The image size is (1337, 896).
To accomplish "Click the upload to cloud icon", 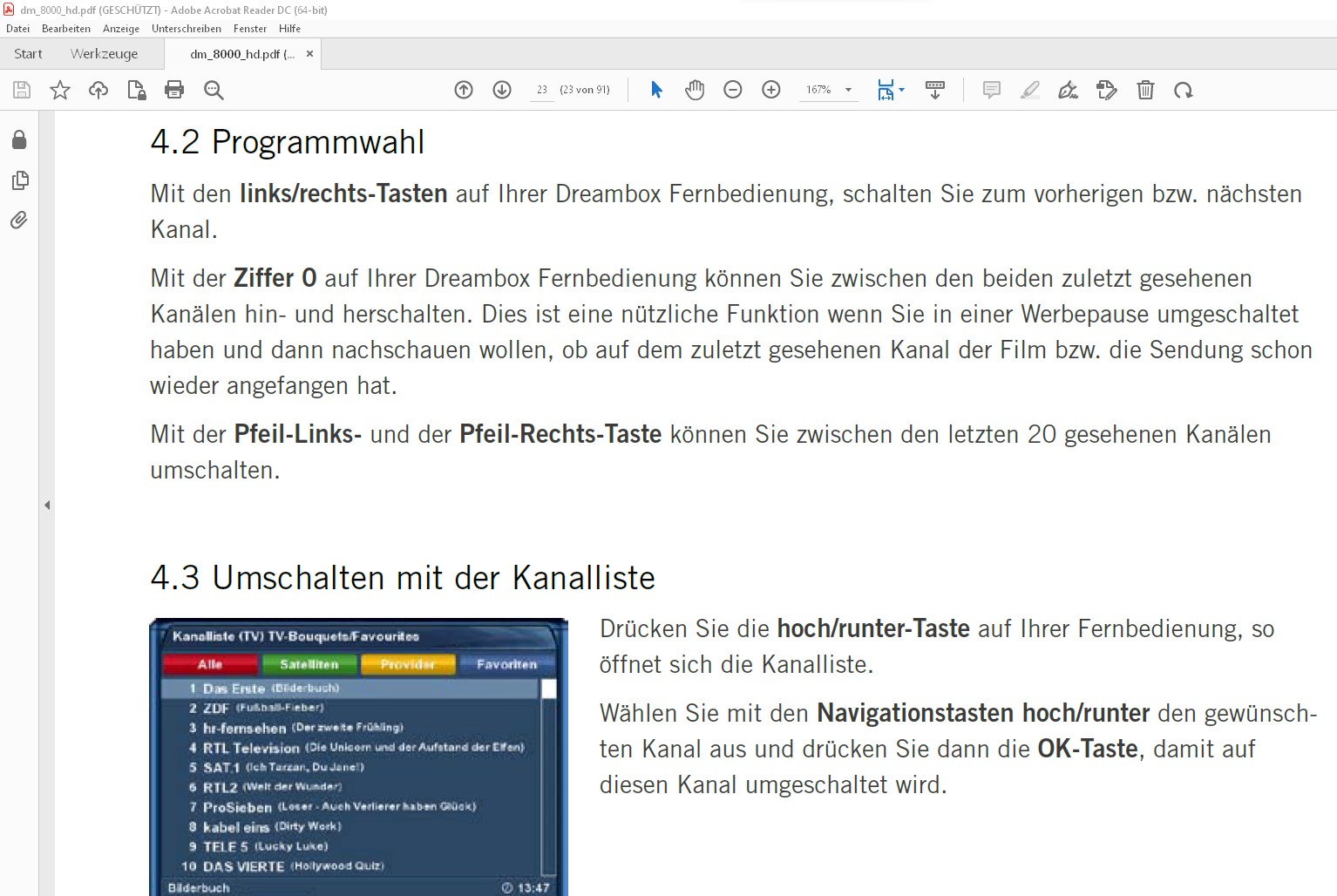I will tap(98, 90).
